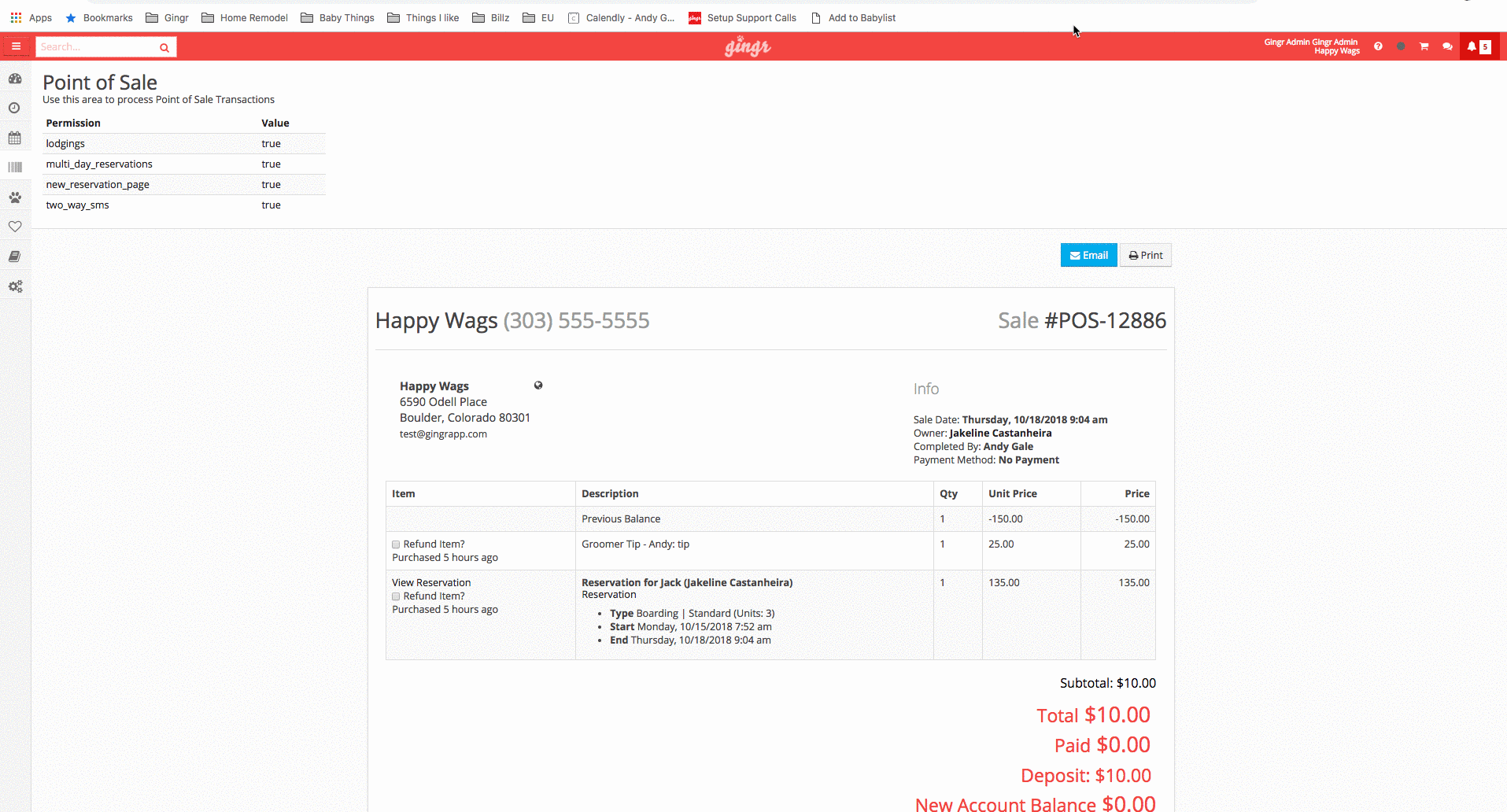Open the gears settings icon in sidebar
The width and height of the screenshot is (1507, 812).
pos(15,286)
